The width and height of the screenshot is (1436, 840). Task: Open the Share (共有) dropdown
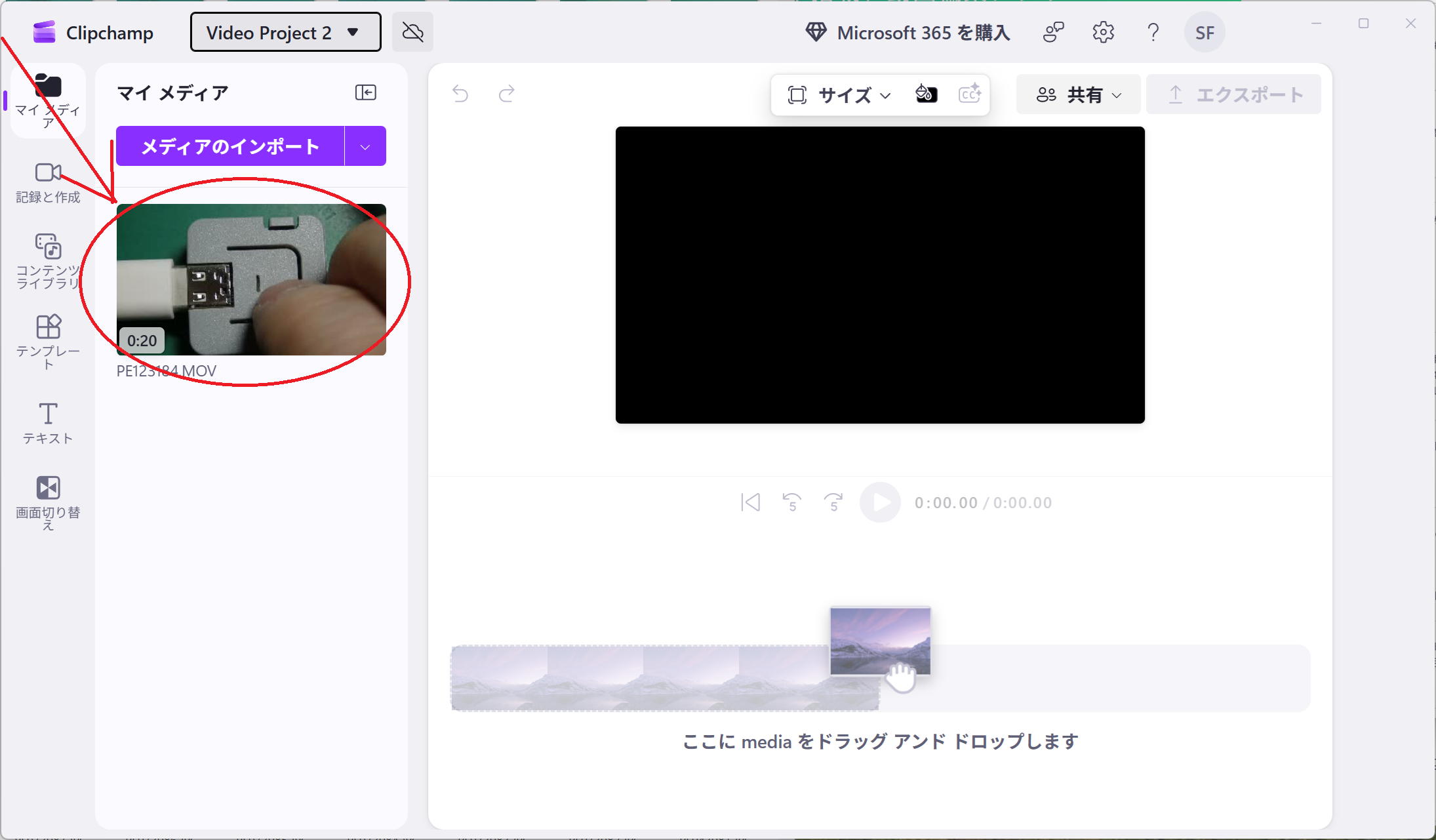pyautogui.click(x=1079, y=95)
